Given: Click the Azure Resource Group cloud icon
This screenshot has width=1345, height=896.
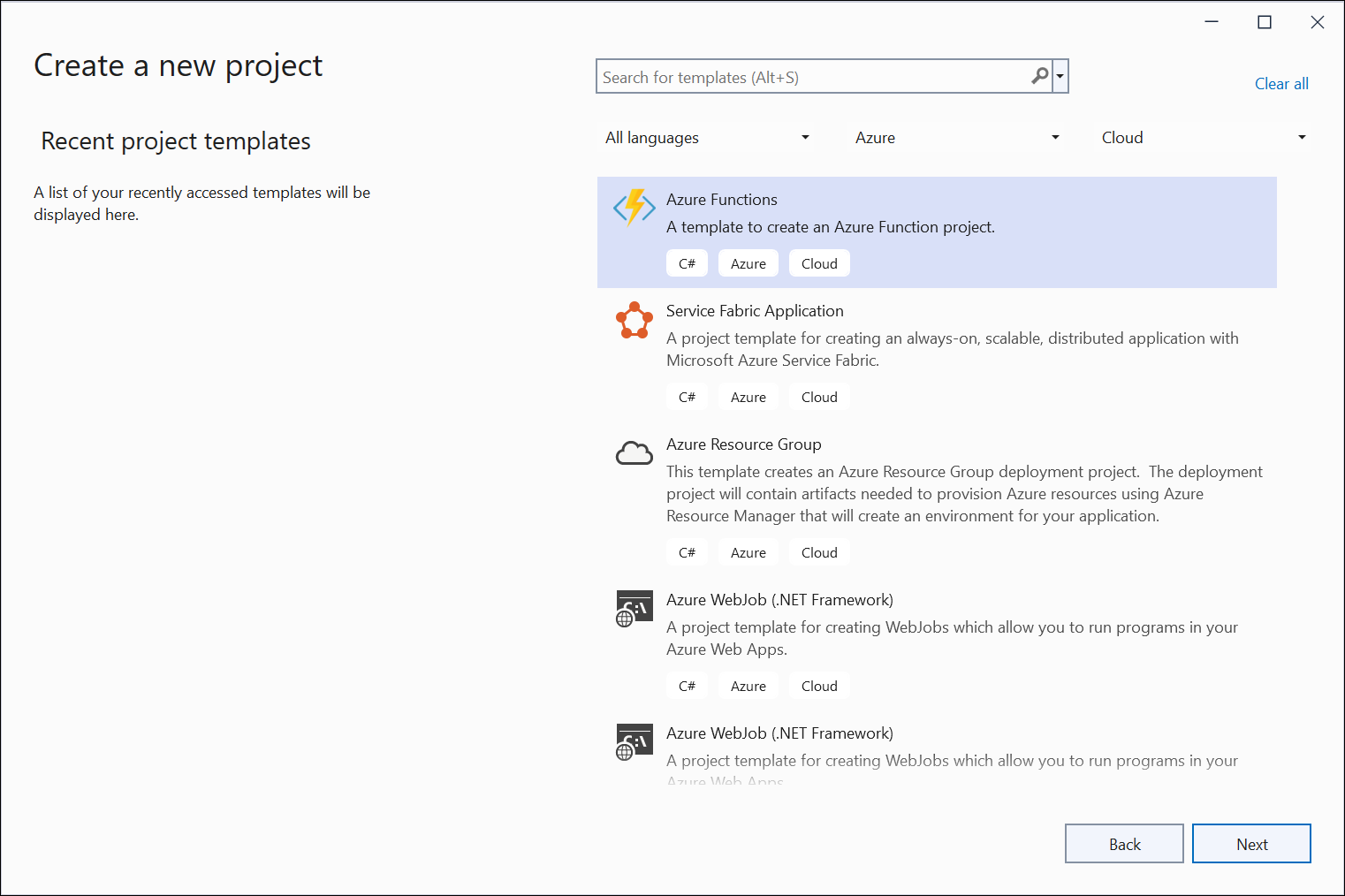Looking at the screenshot, I should tap(634, 453).
